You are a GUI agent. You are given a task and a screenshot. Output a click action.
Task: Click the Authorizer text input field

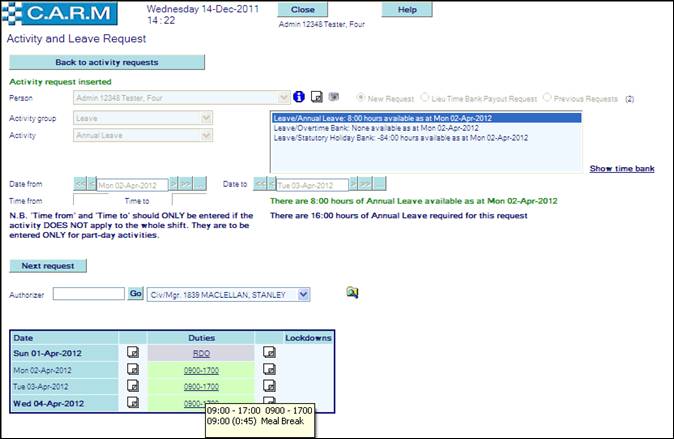pyautogui.click(x=88, y=294)
